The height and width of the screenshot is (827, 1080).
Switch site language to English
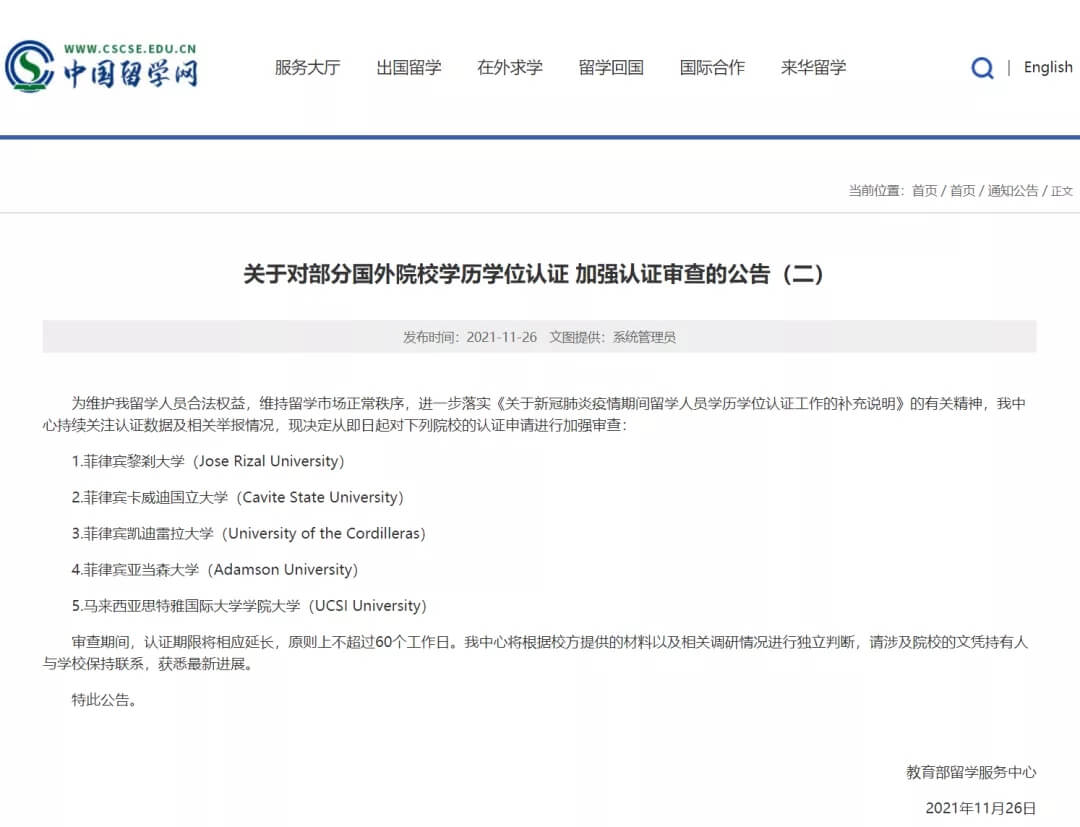tap(1048, 67)
